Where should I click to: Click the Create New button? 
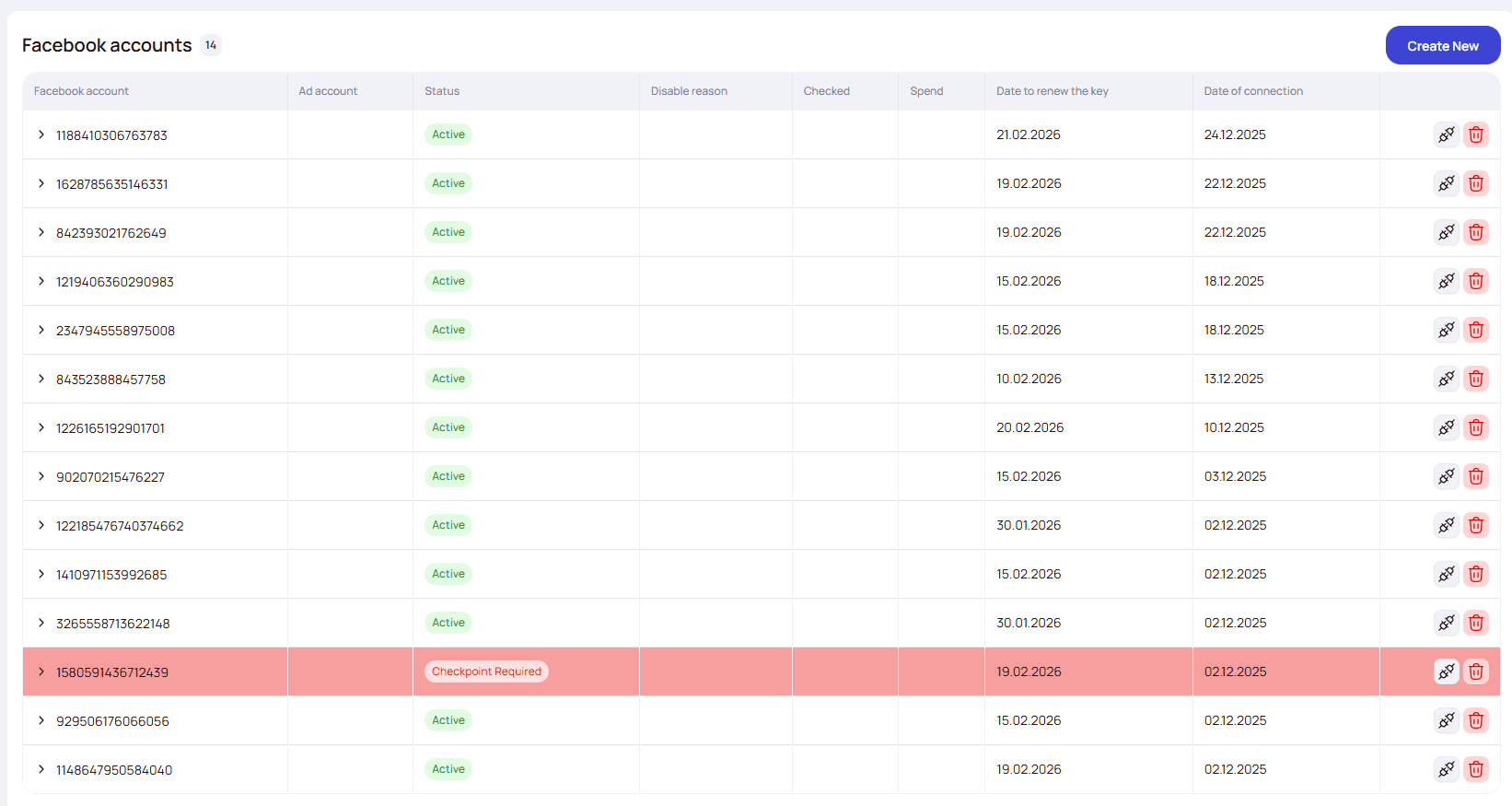pos(1443,45)
